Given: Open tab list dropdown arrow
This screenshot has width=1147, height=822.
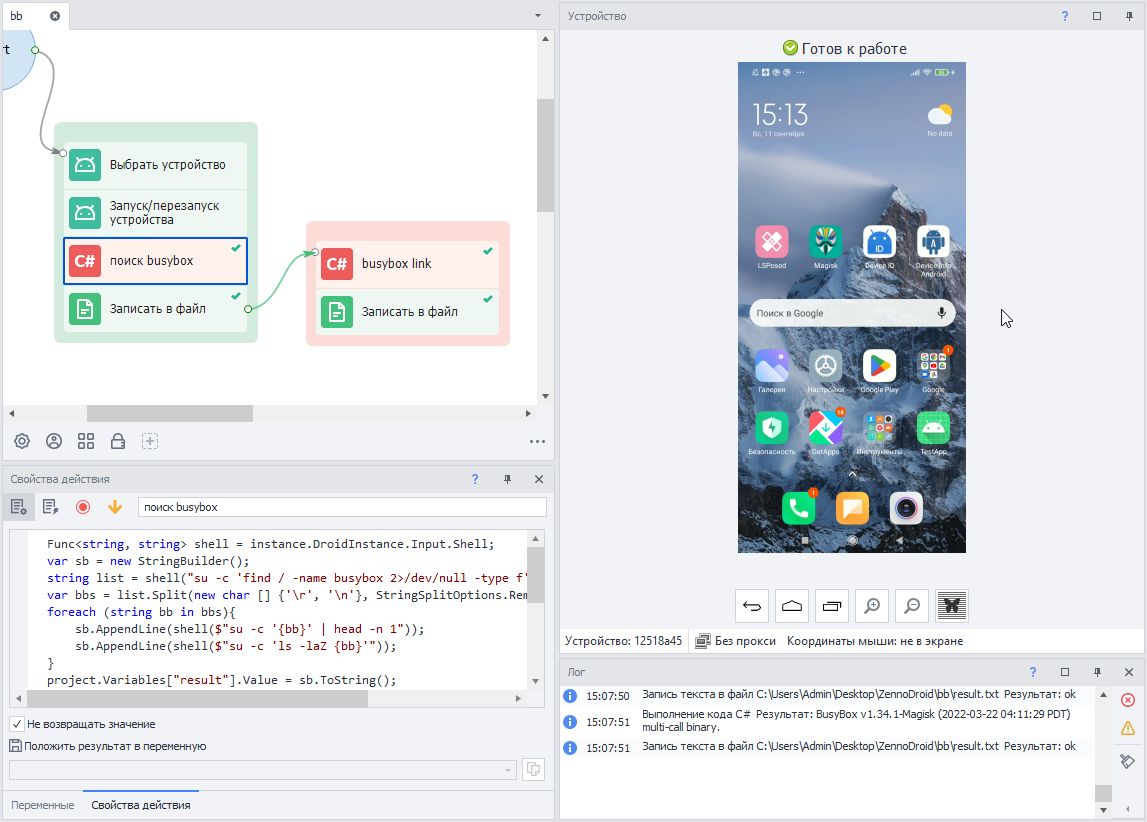Looking at the screenshot, I should pyautogui.click(x=538, y=16).
